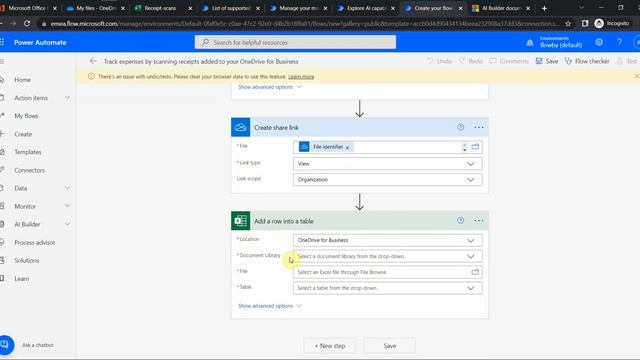Click Undo in the toolbar
Image resolution: width=640 pixels, height=360 pixels.
pos(440,61)
